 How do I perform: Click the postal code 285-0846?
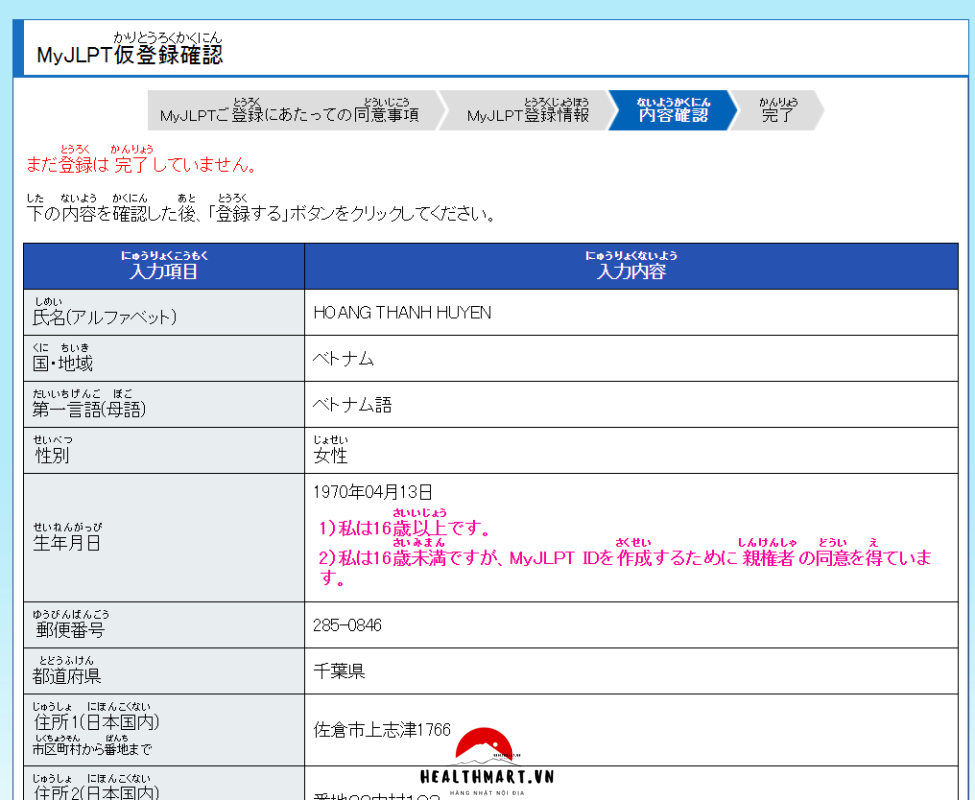coord(348,625)
